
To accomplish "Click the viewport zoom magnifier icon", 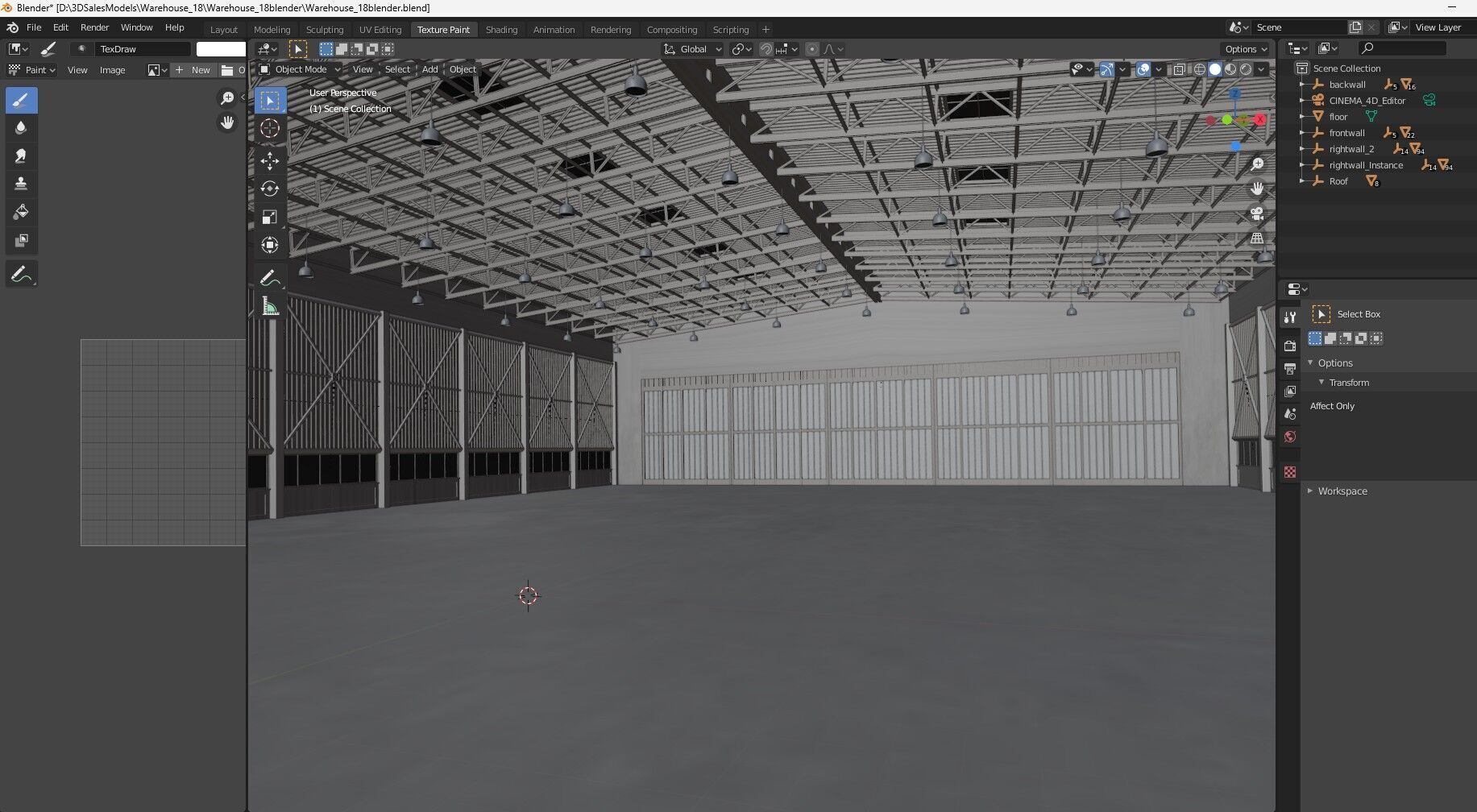I will click(x=1257, y=164).
